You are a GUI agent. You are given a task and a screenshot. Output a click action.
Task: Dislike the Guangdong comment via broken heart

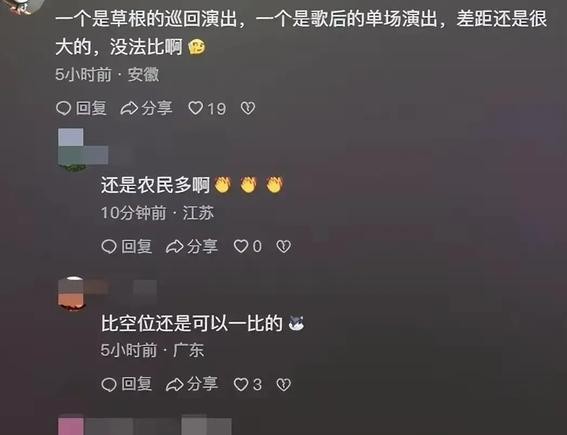[284, 384]
